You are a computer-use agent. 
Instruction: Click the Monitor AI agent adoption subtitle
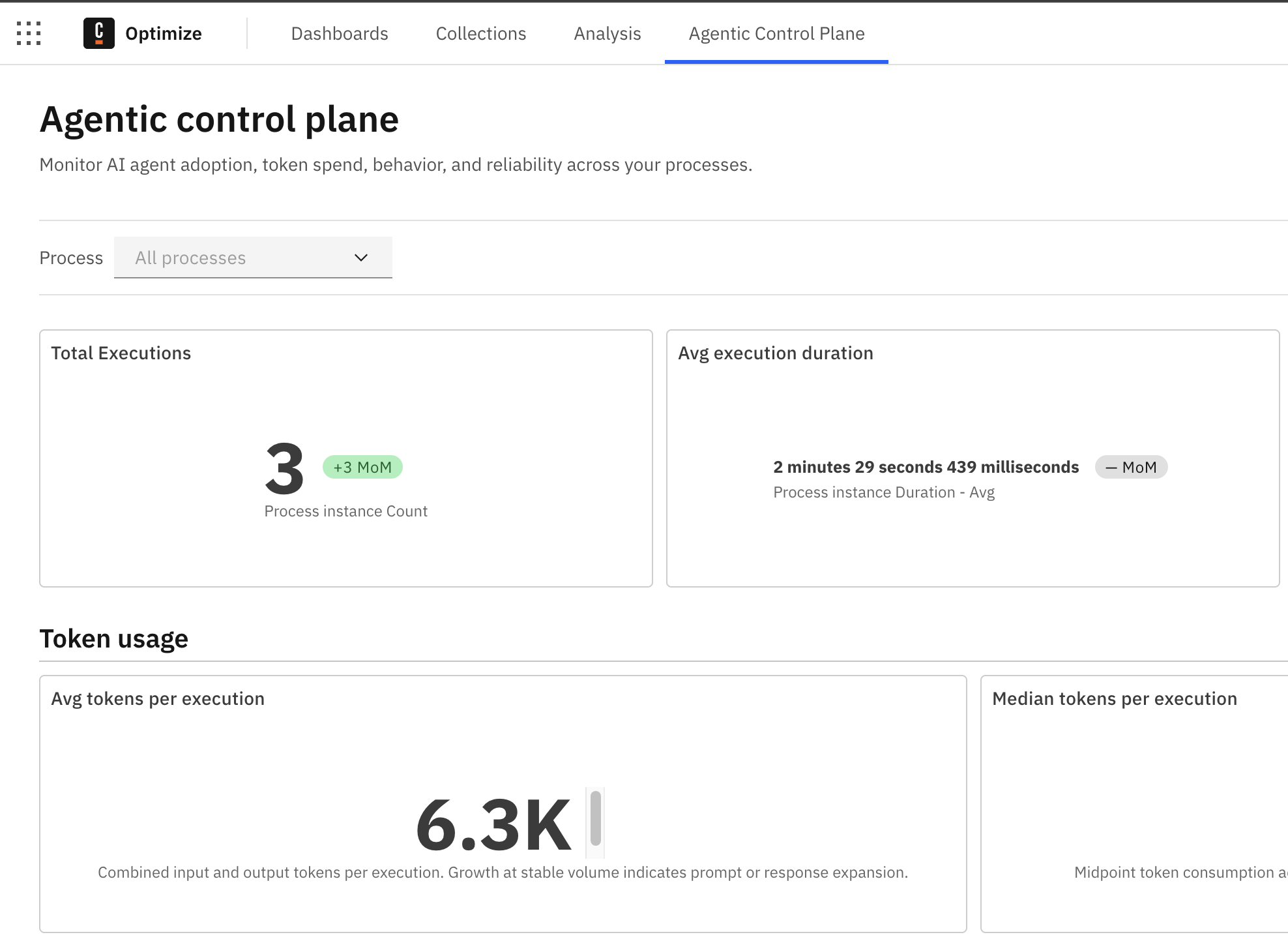pos(396,165)
